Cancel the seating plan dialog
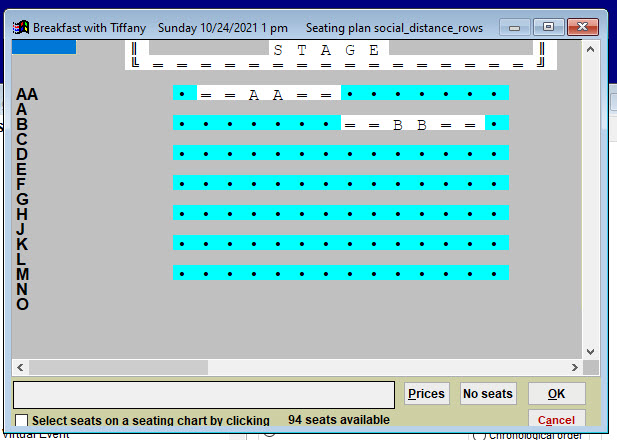617x440 pixels. [556, 419]
